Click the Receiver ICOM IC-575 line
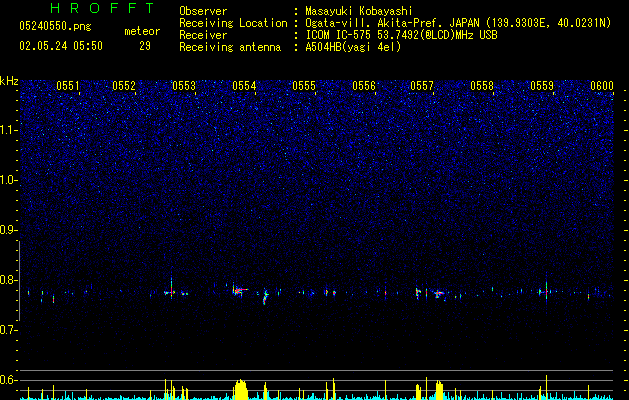The image size is (629, 400). coord(401,35)
